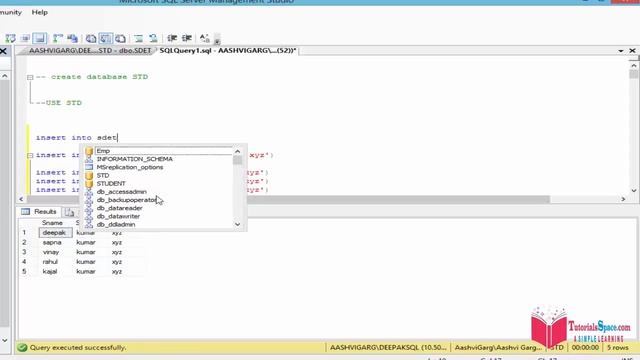
Task: Click the Increase Indent icon
Action: 187,38
